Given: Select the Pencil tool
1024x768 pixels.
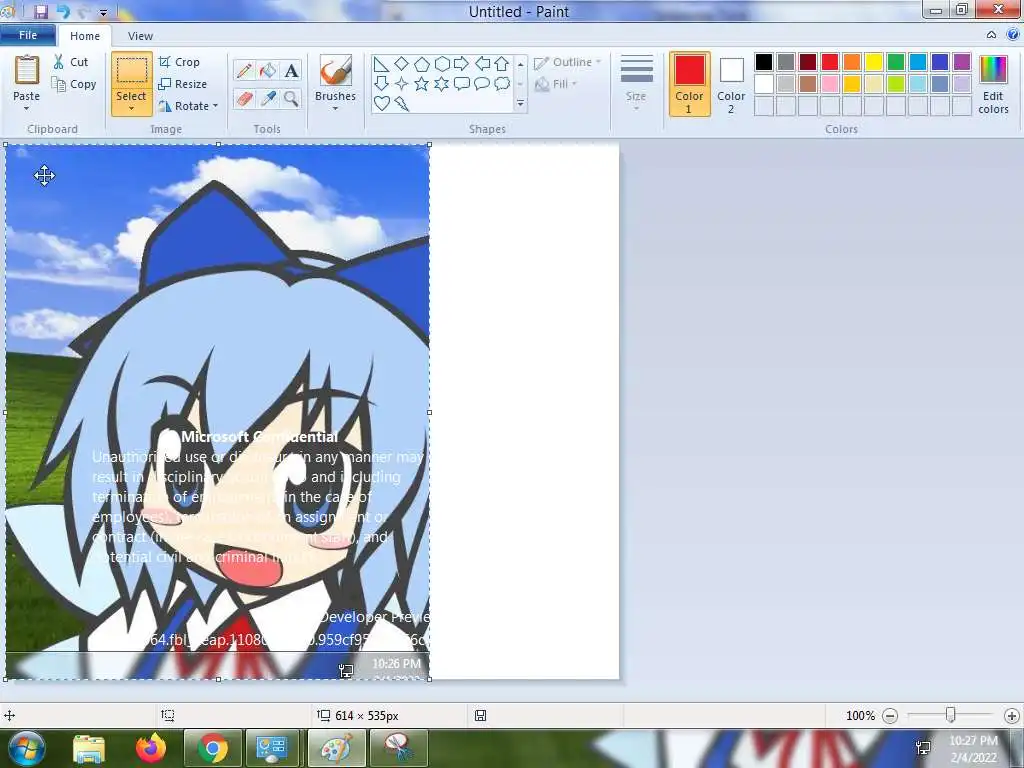Looking at the screenshot, I should pyautogui.click(x=244, y=71).
